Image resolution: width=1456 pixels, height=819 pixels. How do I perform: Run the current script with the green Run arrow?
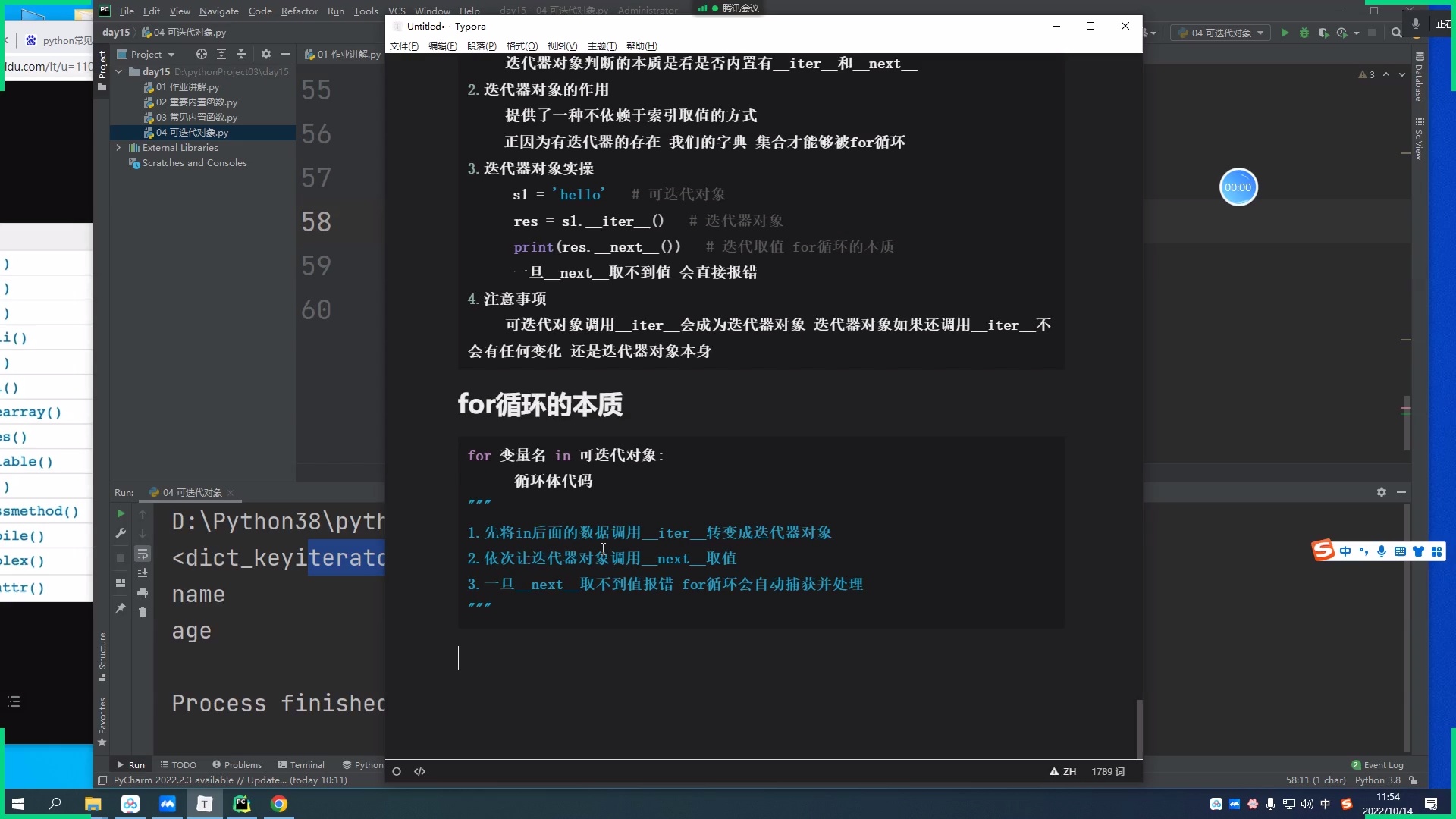[x=1285, y=33]
